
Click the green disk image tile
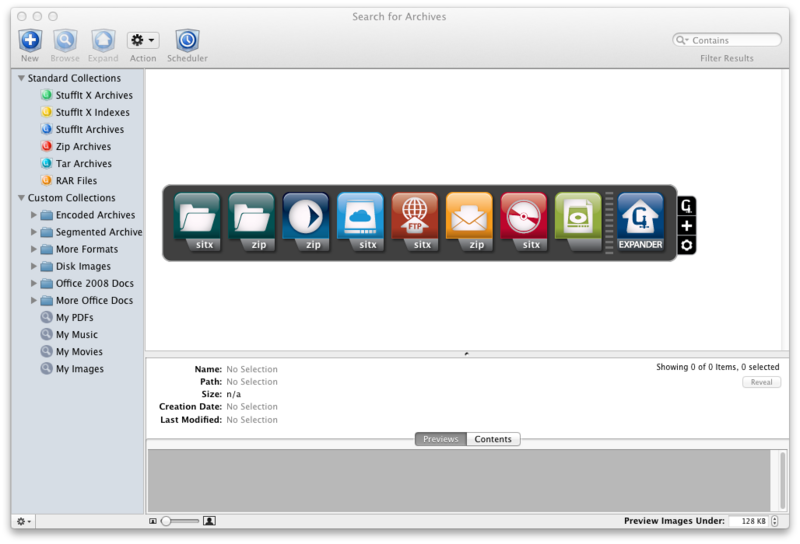point(578,222)
